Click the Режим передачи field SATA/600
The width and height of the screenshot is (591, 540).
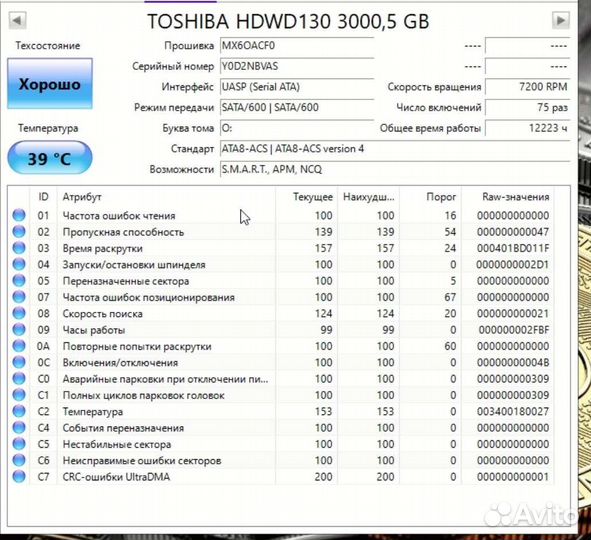point(297,107)
